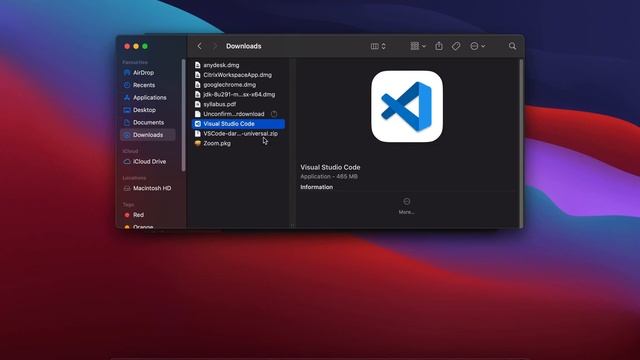640x360 pixels.
Task: Click the forward navigation chevron
Action: click(214, 46)
